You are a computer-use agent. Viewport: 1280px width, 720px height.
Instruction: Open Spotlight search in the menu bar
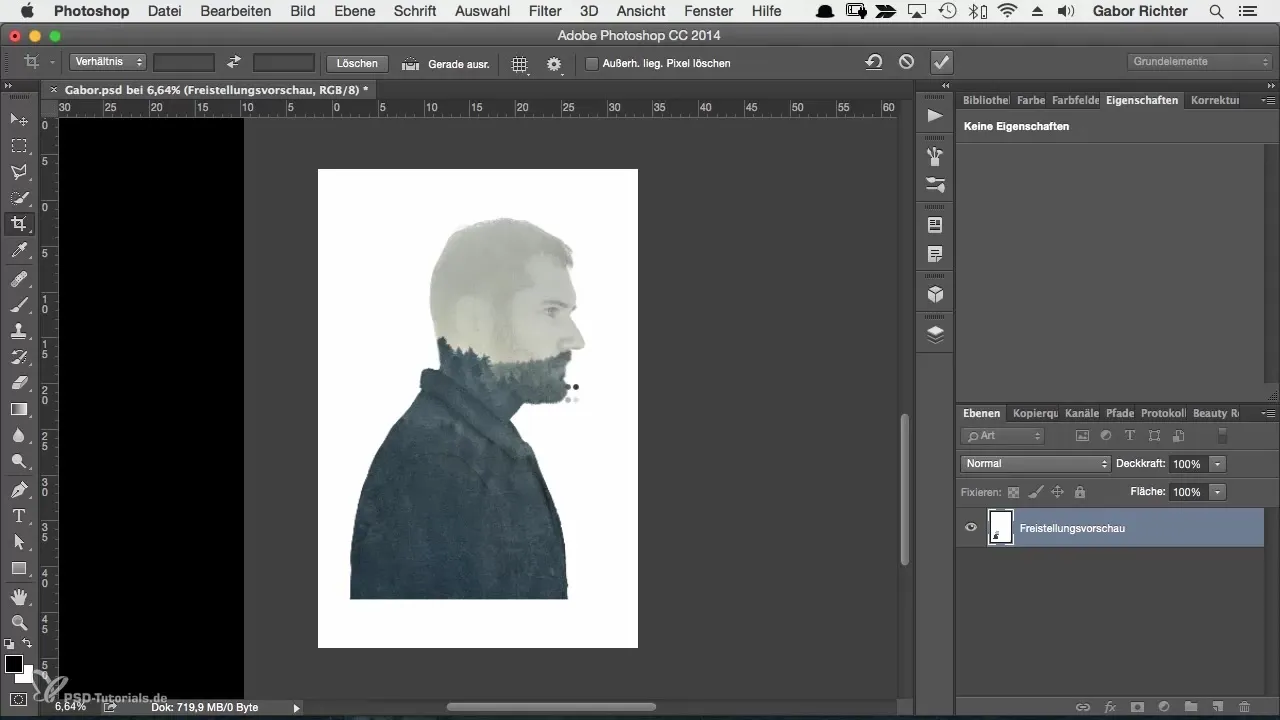(1216, 11)
